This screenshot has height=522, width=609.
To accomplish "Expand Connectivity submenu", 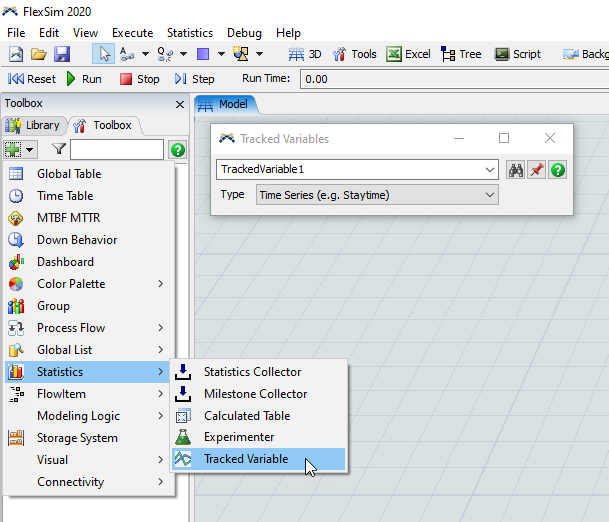I will 88,482.
